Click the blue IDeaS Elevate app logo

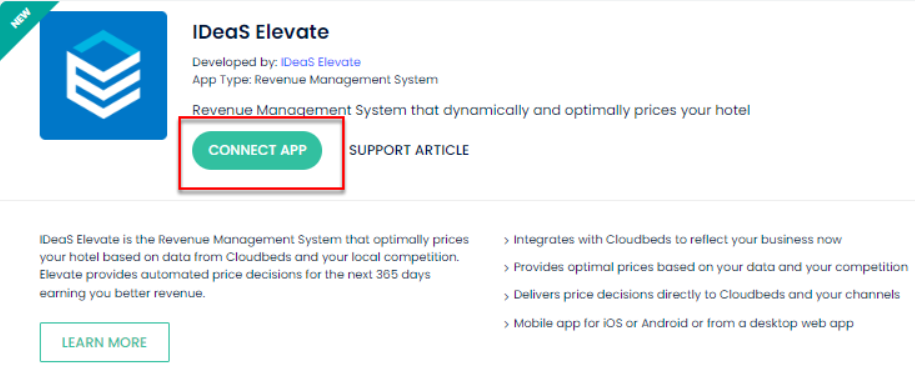click(x=103, y=76)
